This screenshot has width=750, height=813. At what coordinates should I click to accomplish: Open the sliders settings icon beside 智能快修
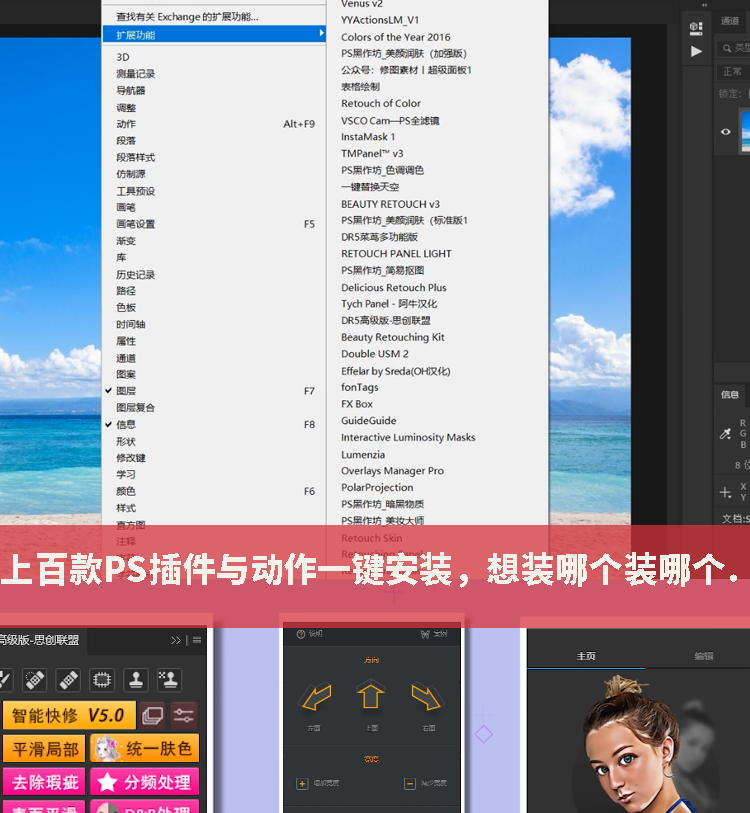[x=184, y=716]
